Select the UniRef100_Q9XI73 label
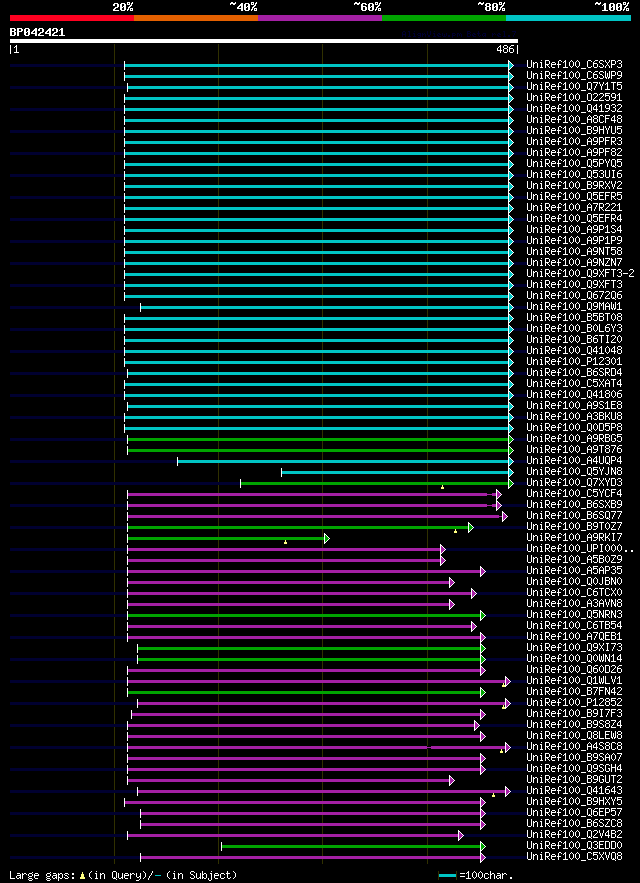The height and width of the screenshot is (883, 640). pyautogui.click(x=574, y=649)
